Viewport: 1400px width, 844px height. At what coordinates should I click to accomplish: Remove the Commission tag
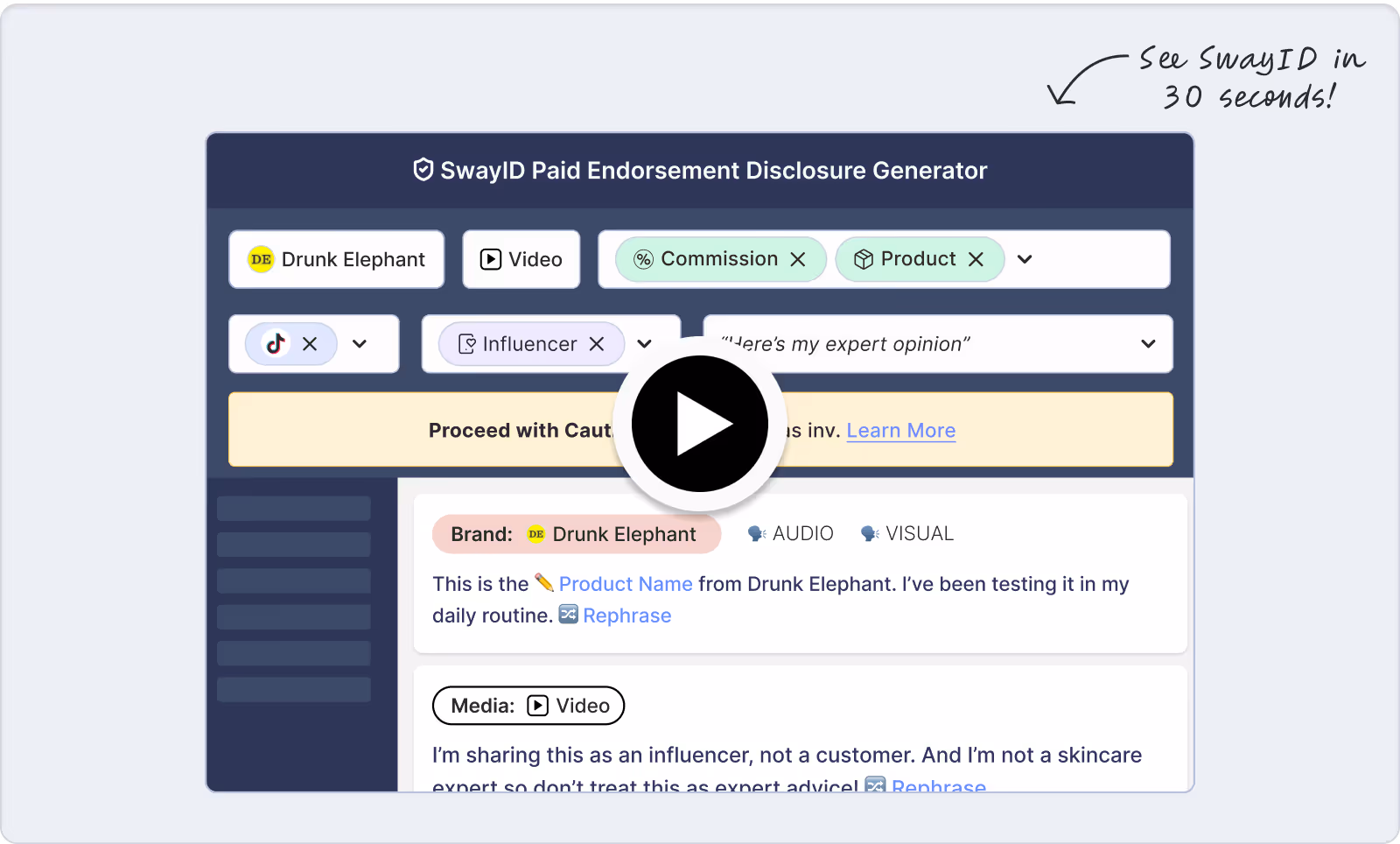798,259
